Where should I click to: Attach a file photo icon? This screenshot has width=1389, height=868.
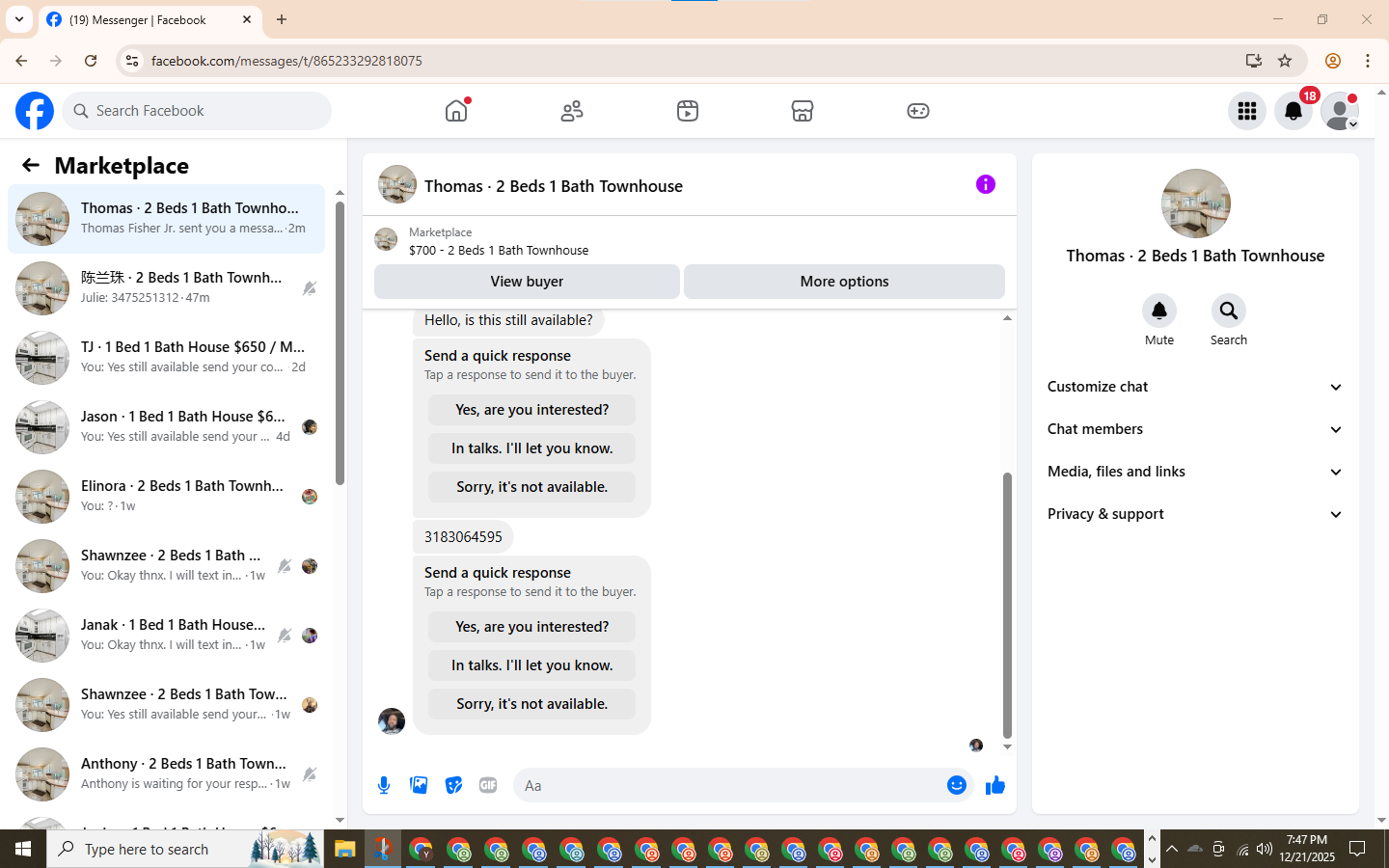coord(419,785)
